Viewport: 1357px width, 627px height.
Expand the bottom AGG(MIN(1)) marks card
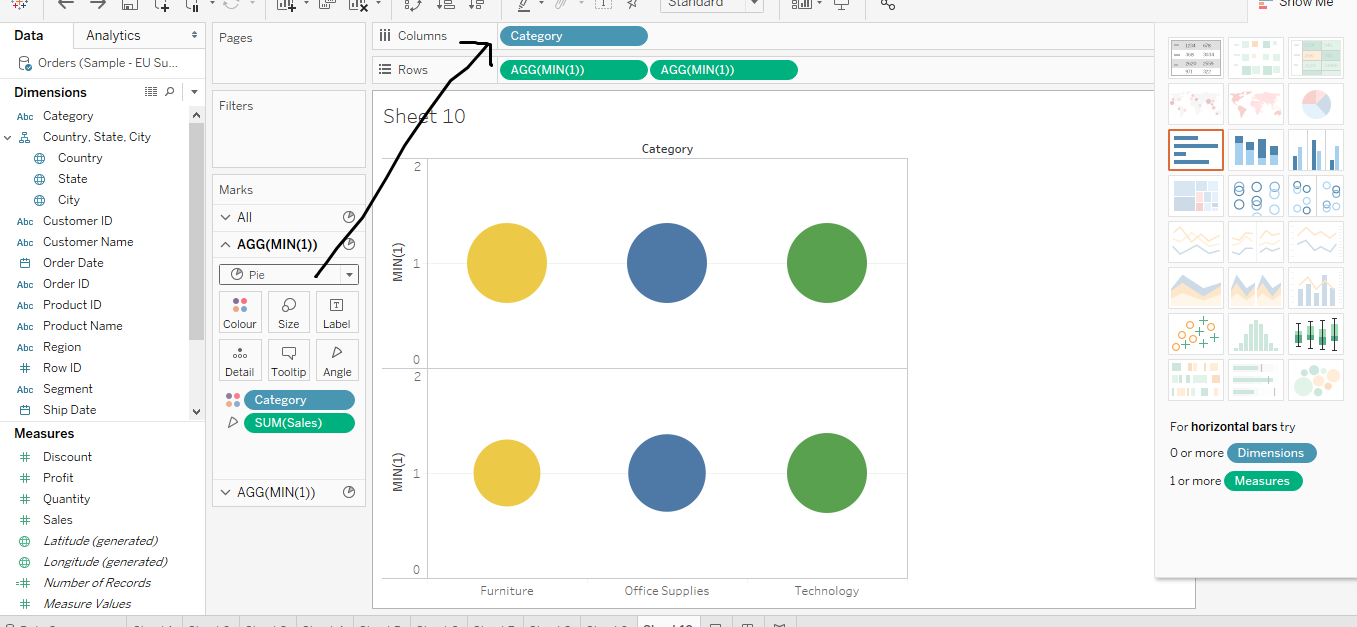pos(227,492)
